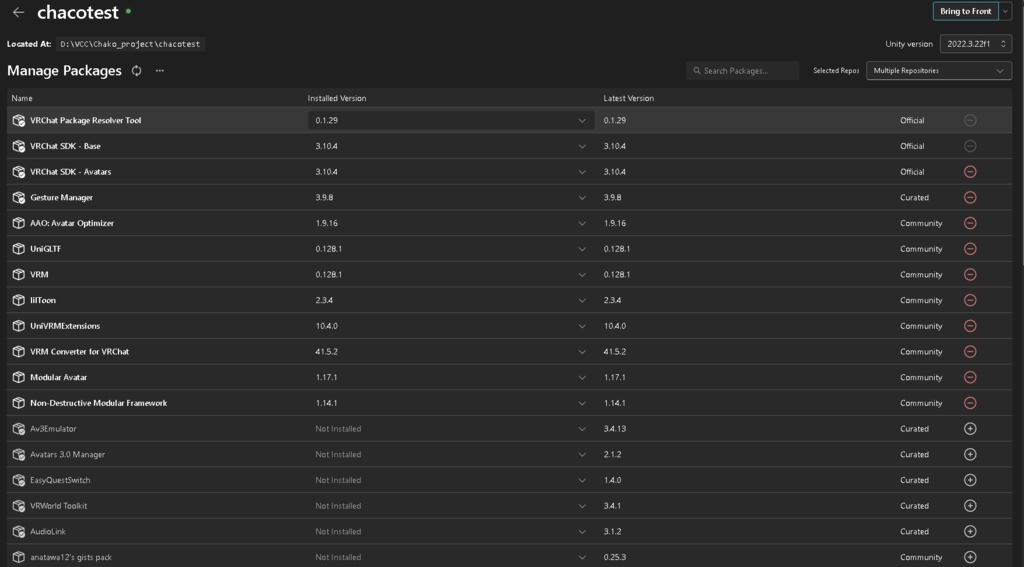This screenshot has height=567, width=1024.
Task: Add the Avatars 3.0 Manager package
Action: click(970, 454)
